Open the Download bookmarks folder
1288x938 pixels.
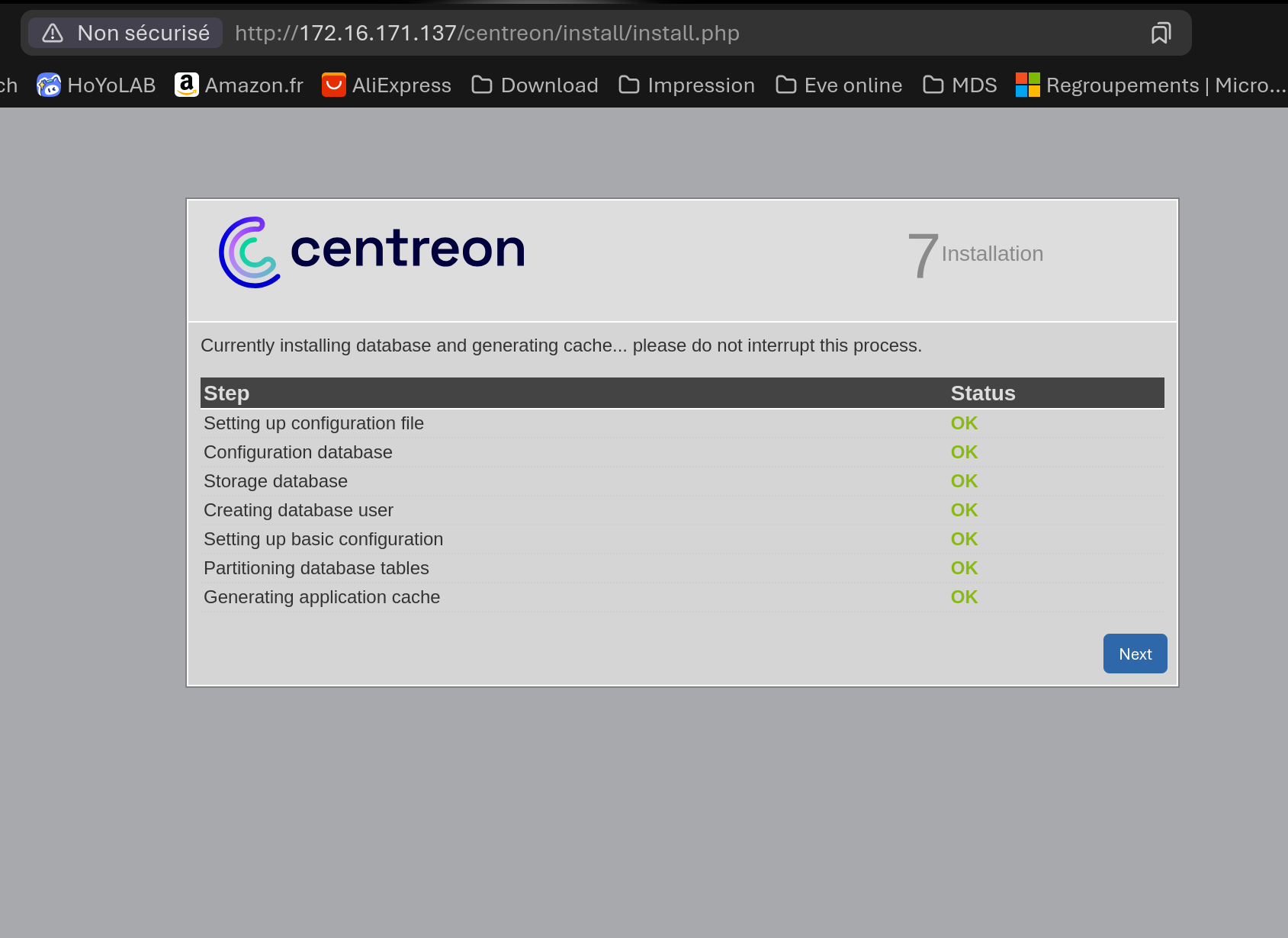tap(535, 85)
